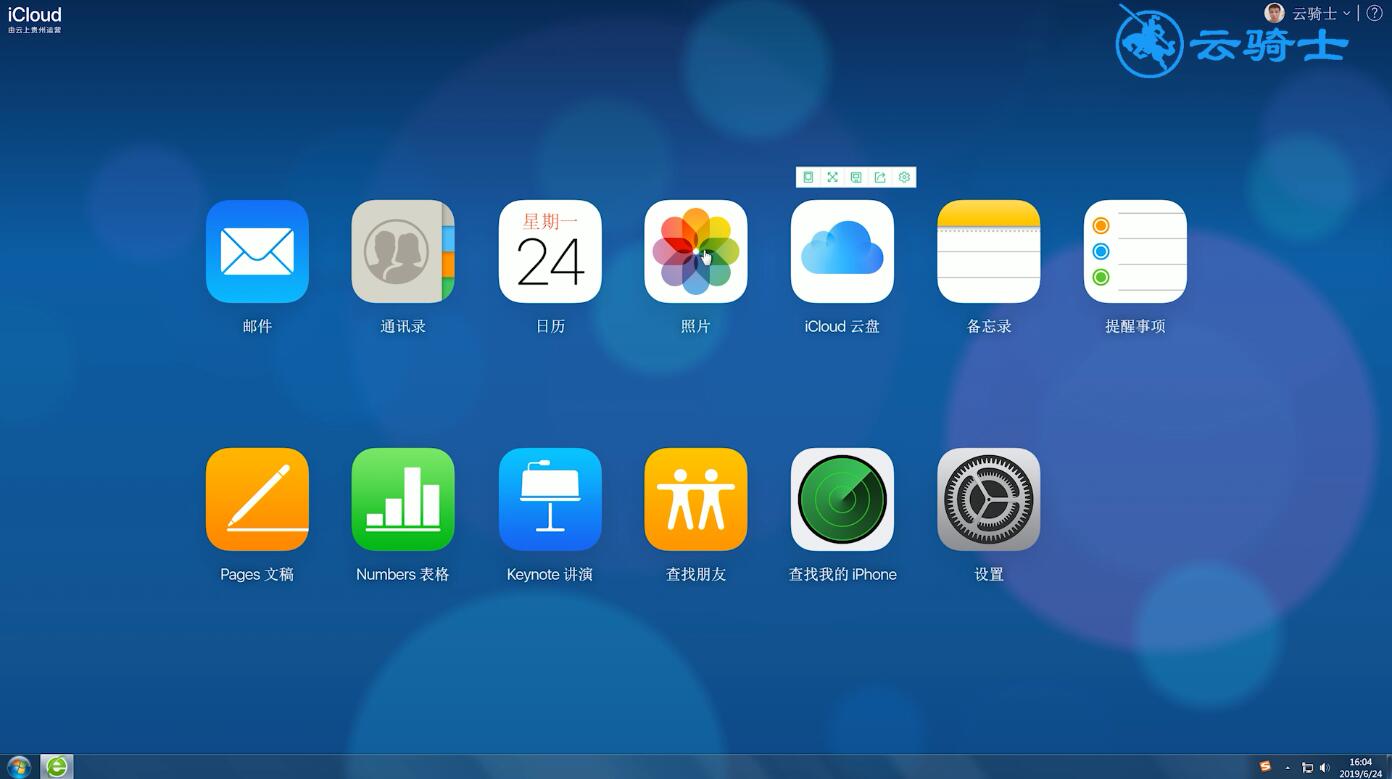Click the iCloud logo text
This screenshot has height=779, width=1392.
click(x=35, y=15)
